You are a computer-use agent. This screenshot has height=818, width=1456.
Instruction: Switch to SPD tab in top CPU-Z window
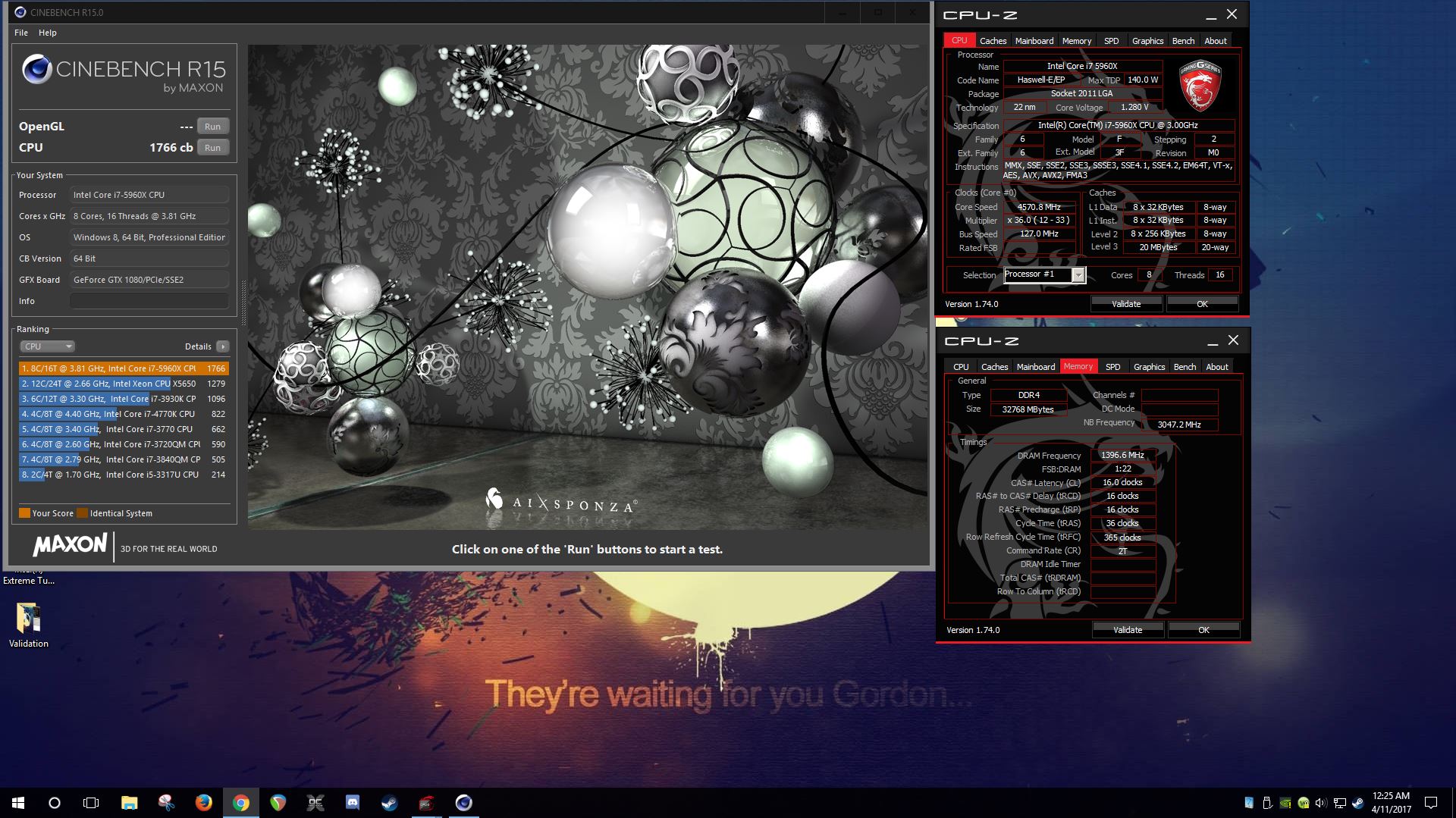(1112, 41)
